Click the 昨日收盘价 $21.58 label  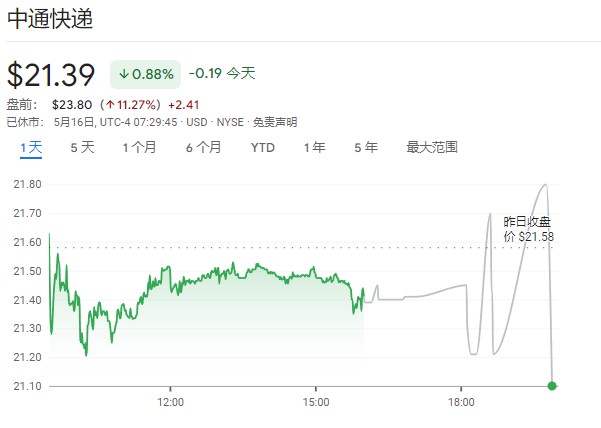pos(529,229)
